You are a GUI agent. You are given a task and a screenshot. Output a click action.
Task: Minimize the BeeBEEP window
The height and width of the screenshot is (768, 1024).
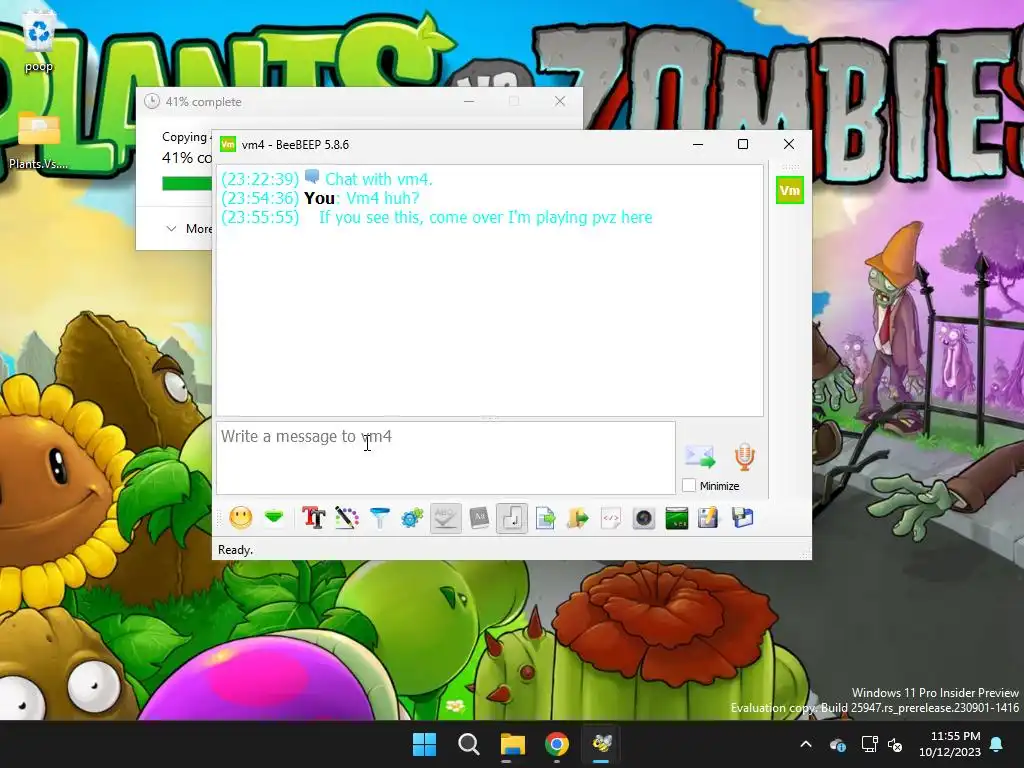pyautogui.click(x=698, y=144)
